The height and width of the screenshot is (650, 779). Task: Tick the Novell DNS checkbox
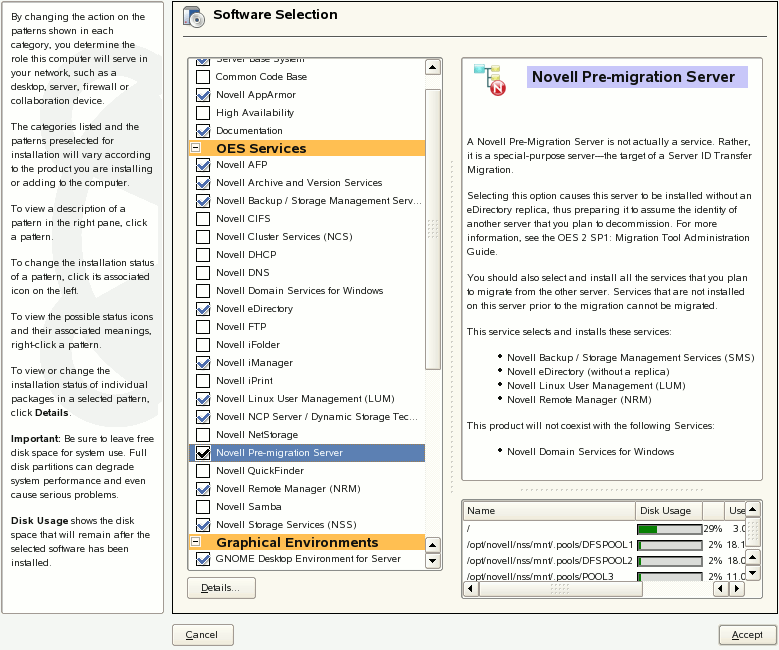pos(203,272)
